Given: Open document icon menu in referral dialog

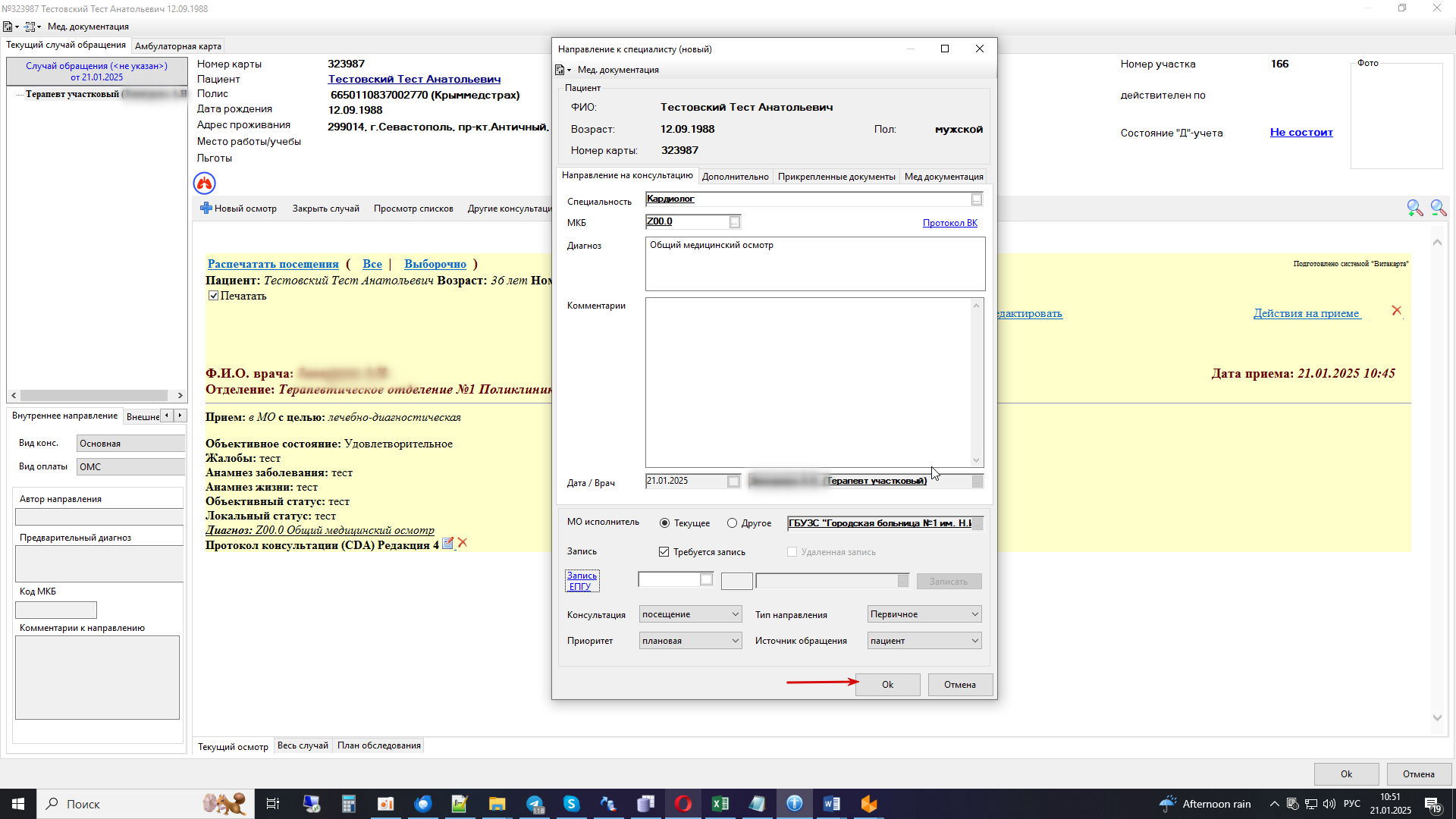Looking at the screenshot, I should 563,70.
